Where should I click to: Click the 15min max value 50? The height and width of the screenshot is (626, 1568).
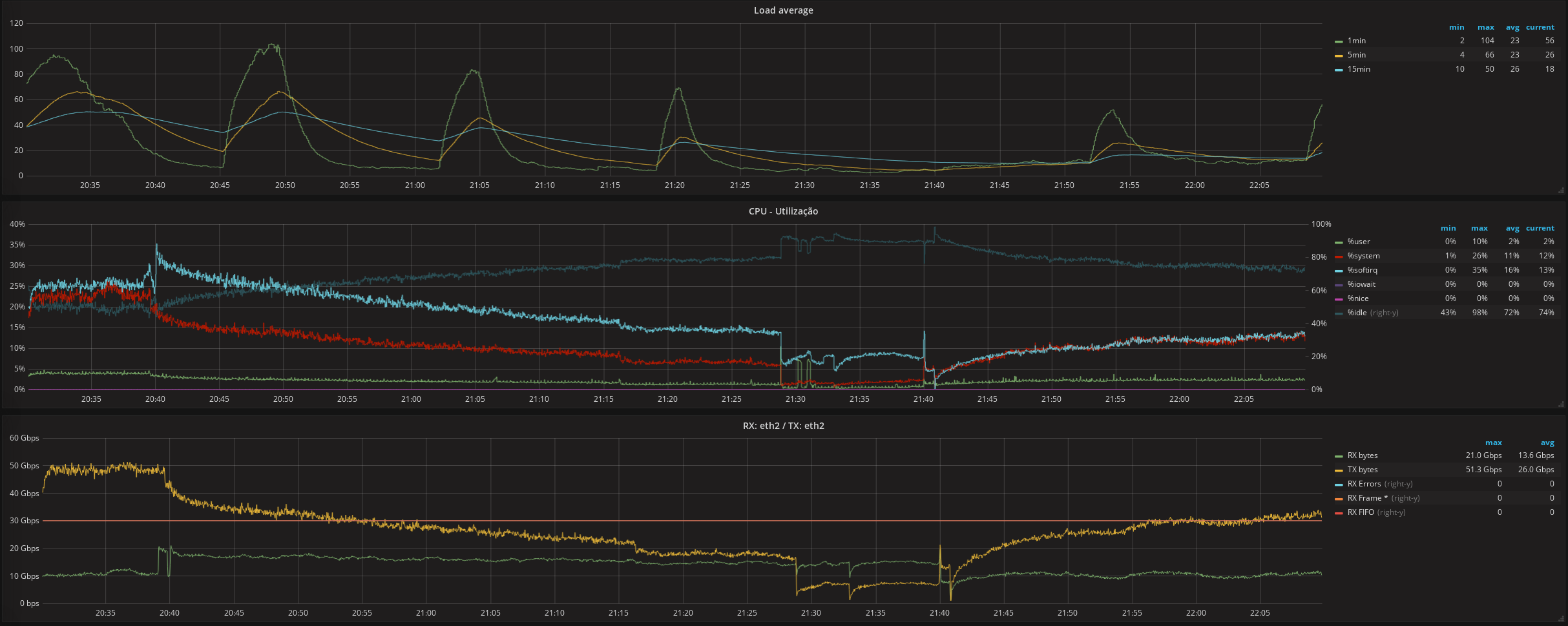point(1489,69)
